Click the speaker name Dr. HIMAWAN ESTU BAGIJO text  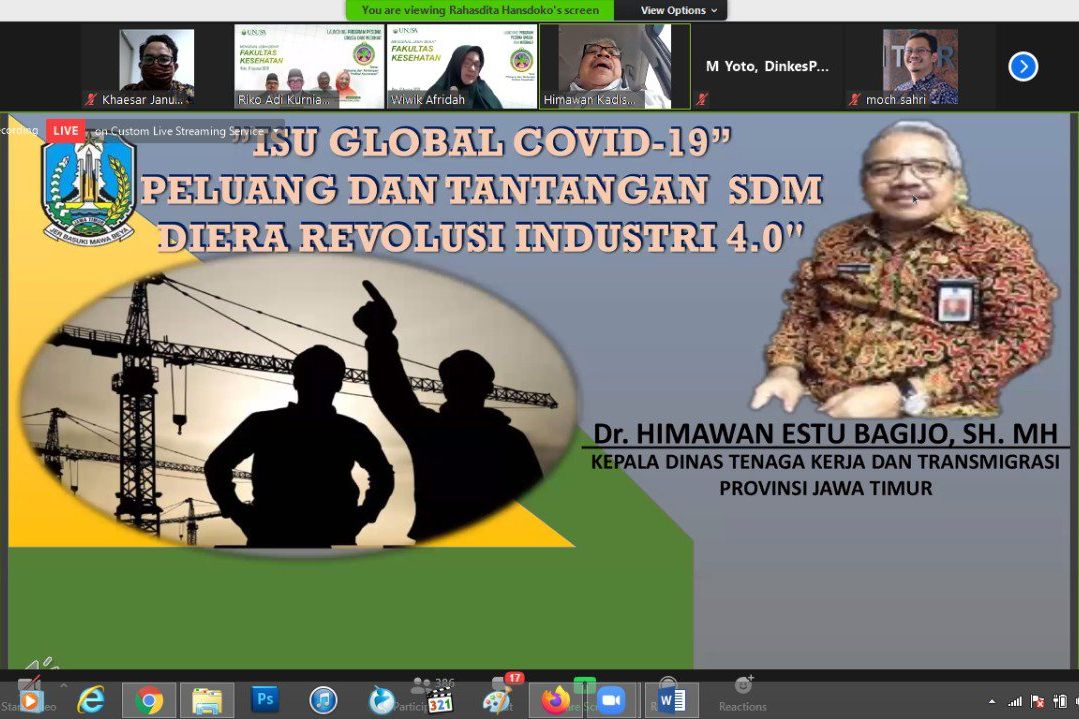825,433
